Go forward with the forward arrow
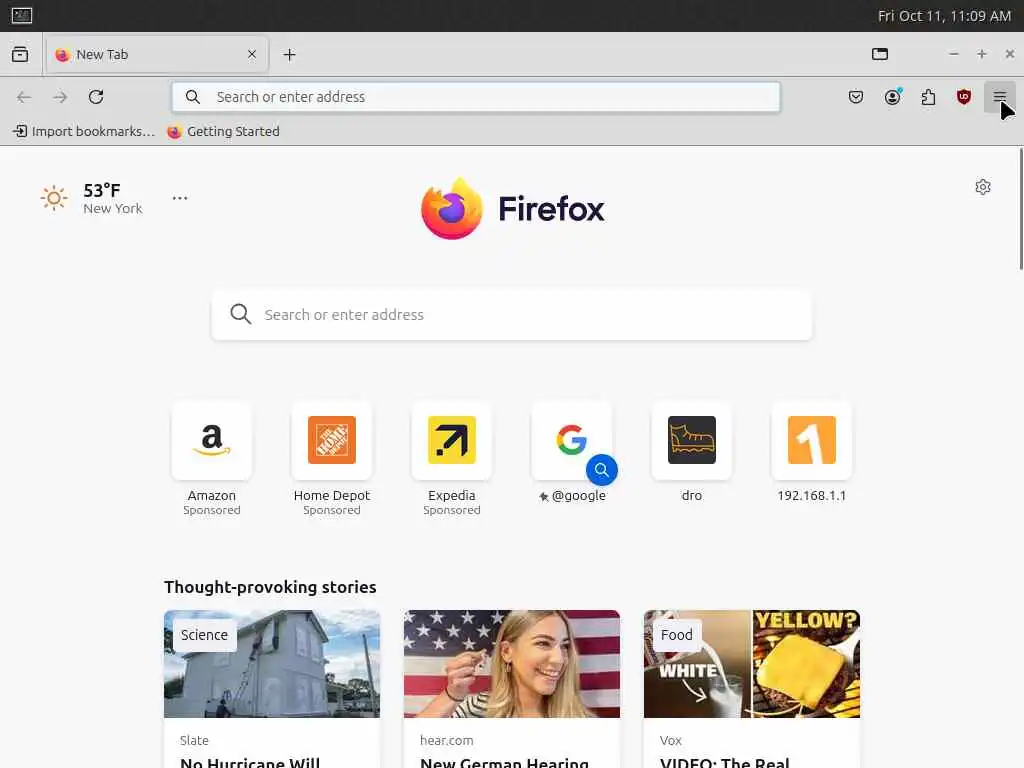 tap(60, 97)
